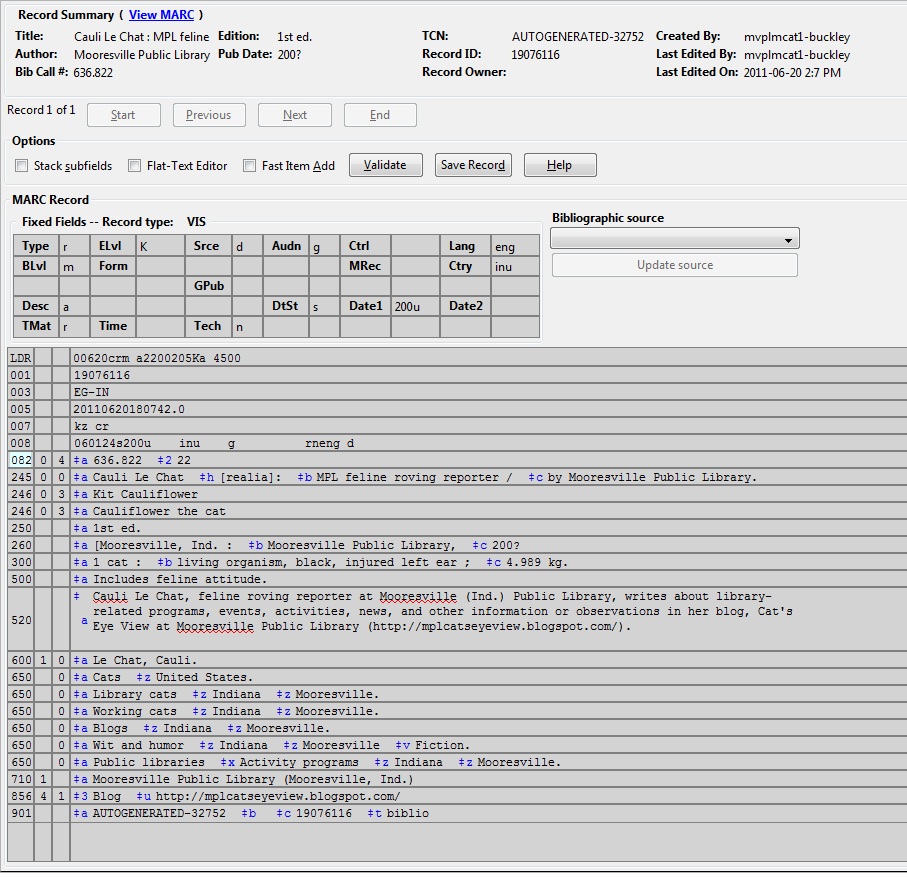Viewport: 907px width, 881px height.
Task: Click the 710 field Mooresville Public Library
Action: [x=488, y=779]
